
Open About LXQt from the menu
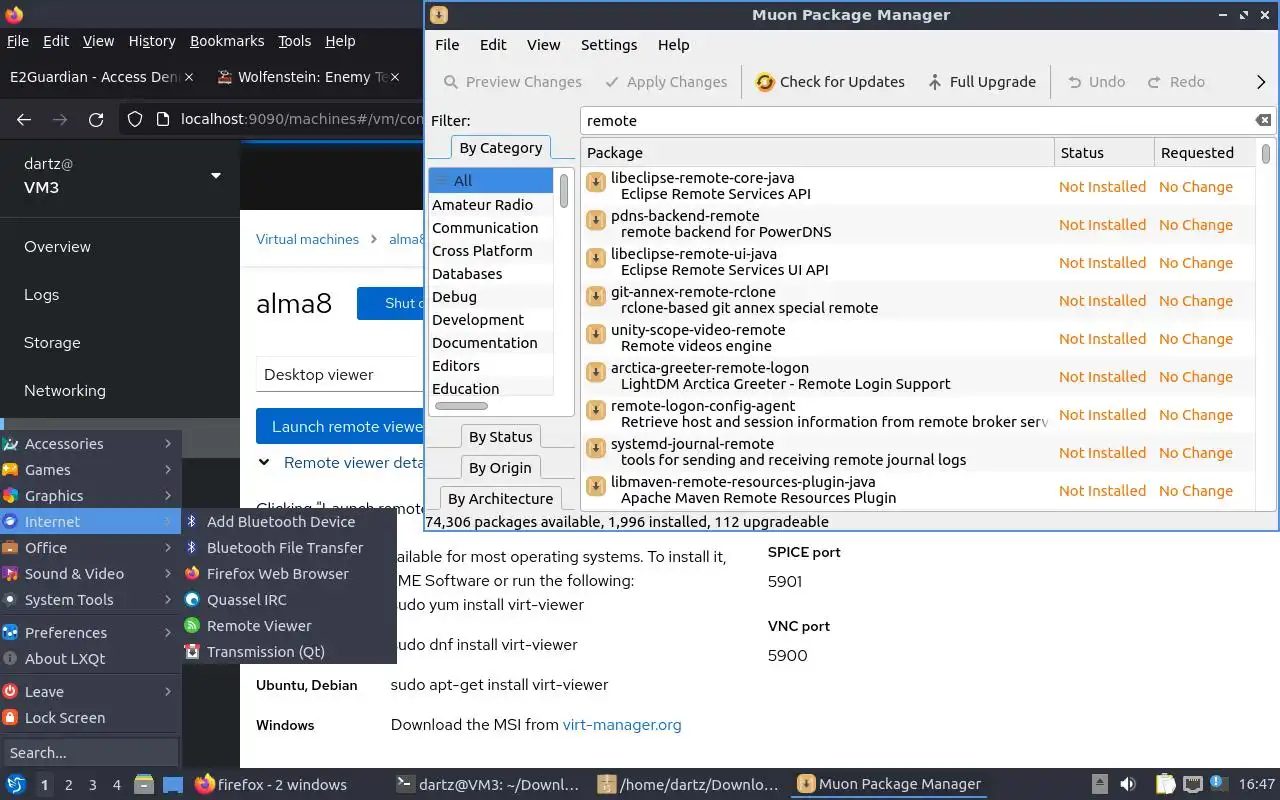click(x=90, y=659)
